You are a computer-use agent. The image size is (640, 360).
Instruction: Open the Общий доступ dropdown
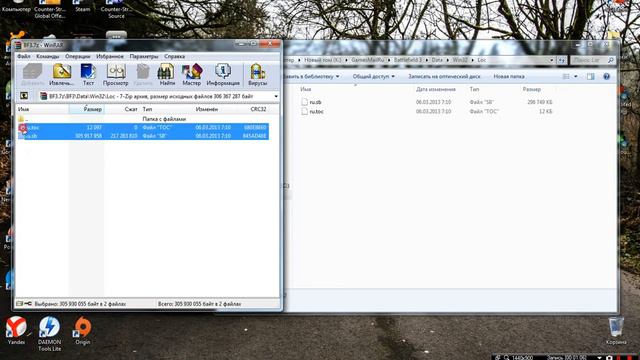373,76
